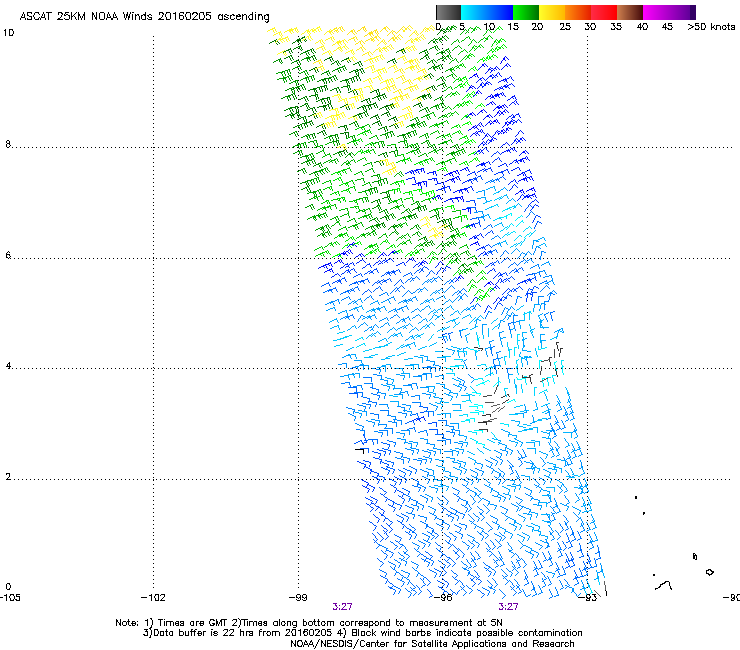Click the 'Data buffer is 22 hrs' note
740x650 pixels.
362,633
